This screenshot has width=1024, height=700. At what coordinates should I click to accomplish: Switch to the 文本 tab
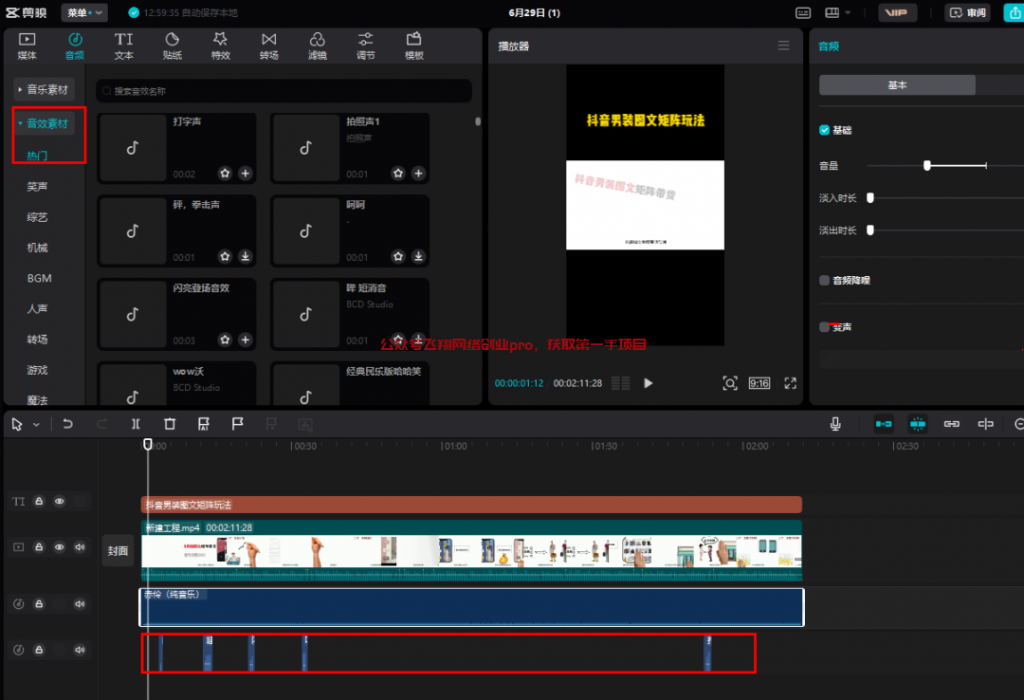[124, 45]
